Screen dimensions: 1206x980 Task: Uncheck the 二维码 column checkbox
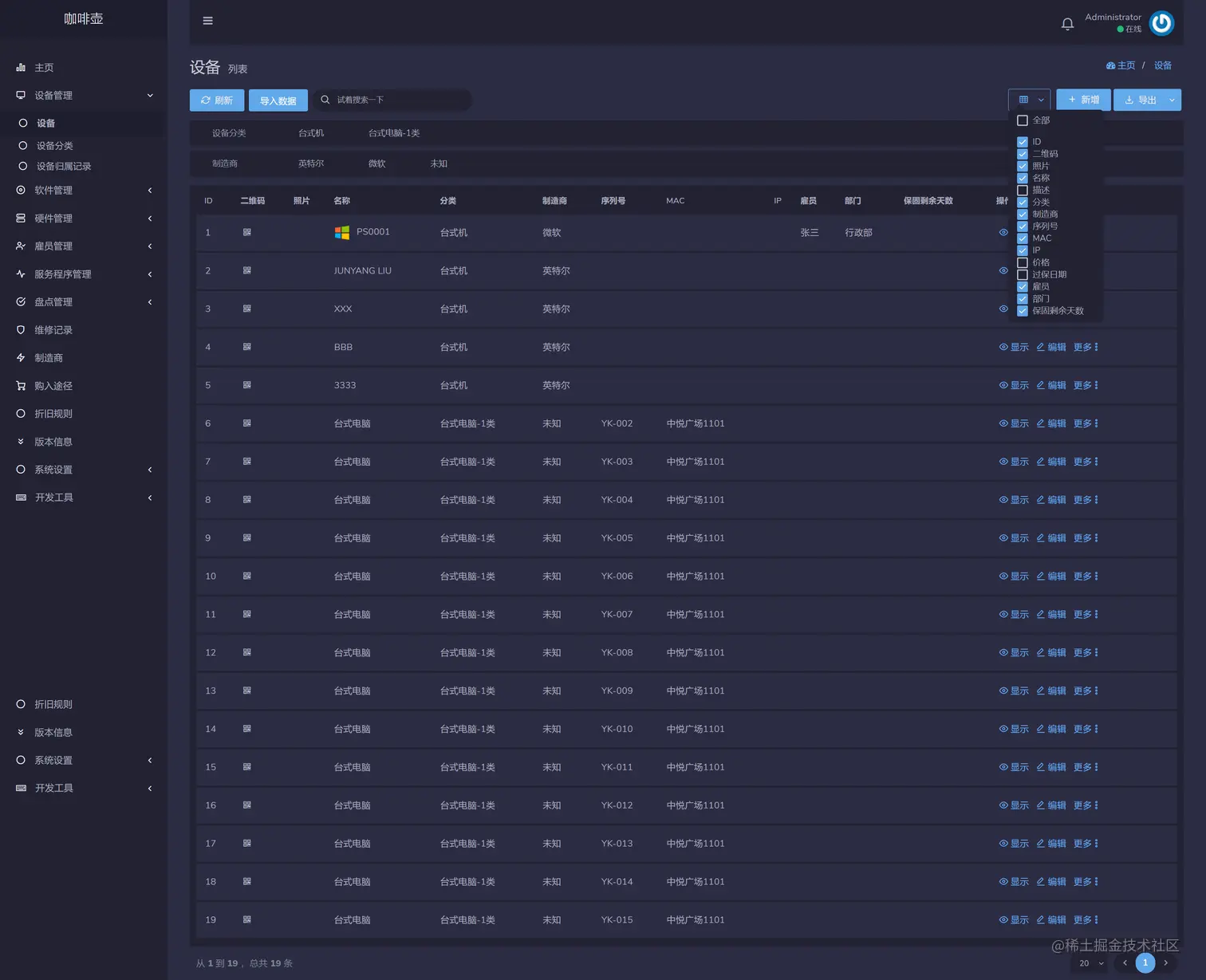[x=1023, y=154]
